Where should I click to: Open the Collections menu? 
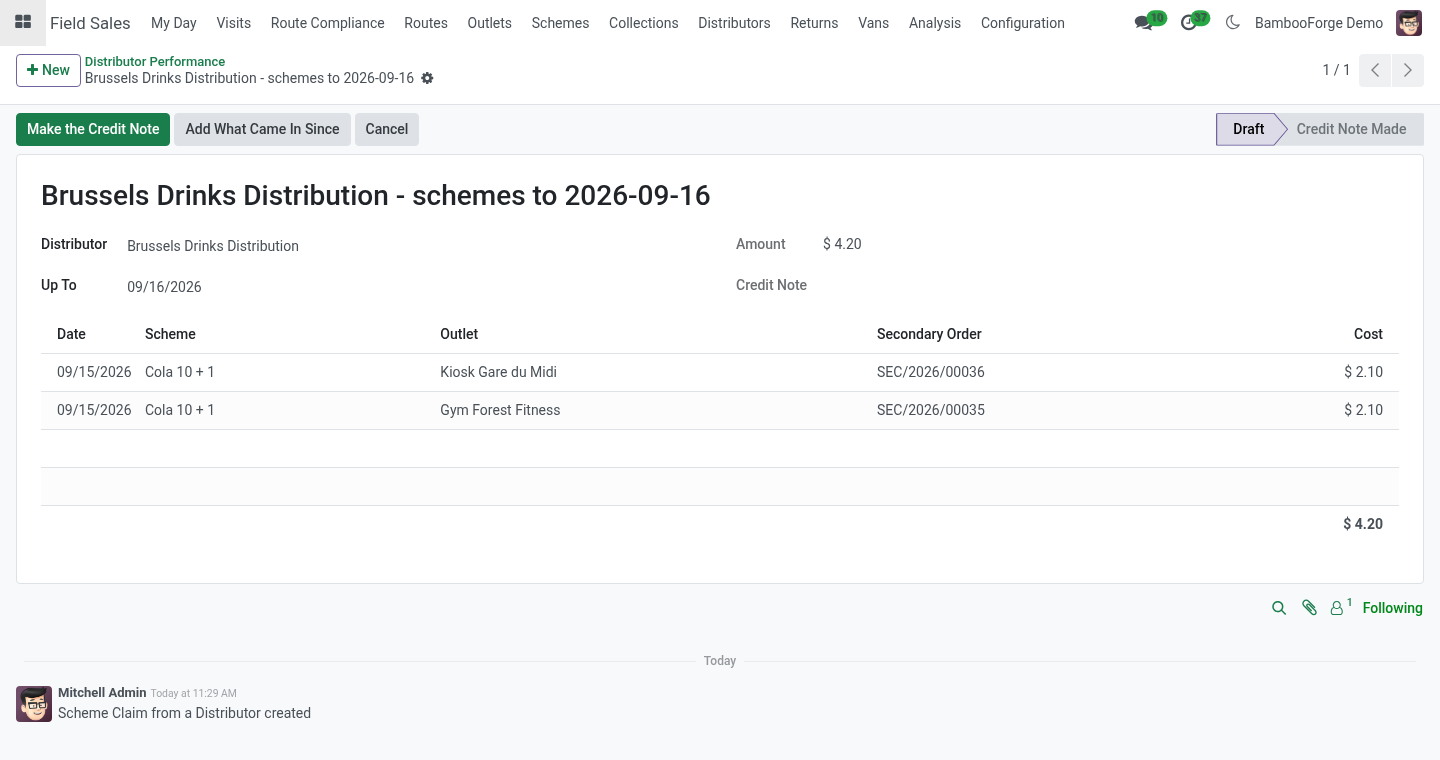tap(643, 23)
